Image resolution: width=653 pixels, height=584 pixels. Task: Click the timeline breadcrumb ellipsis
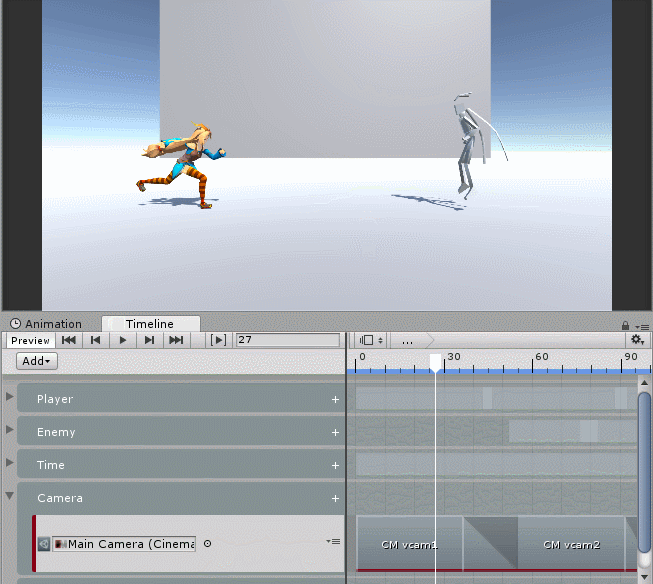407,341
